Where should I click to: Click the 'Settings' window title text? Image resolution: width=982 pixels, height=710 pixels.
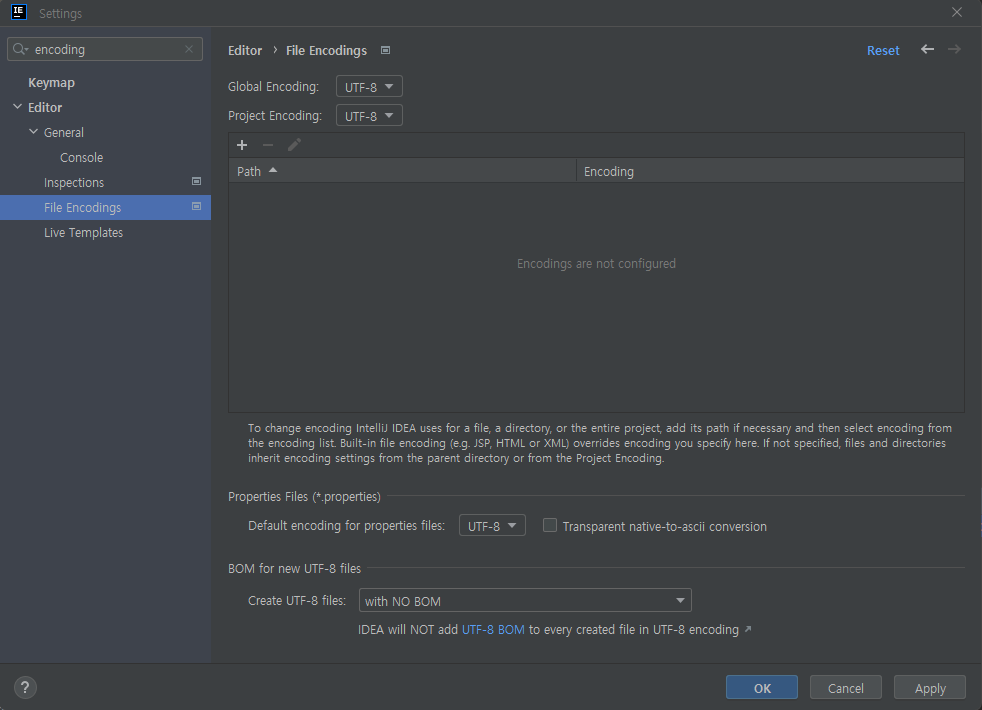pyautogui.click(x=60, y=13)
